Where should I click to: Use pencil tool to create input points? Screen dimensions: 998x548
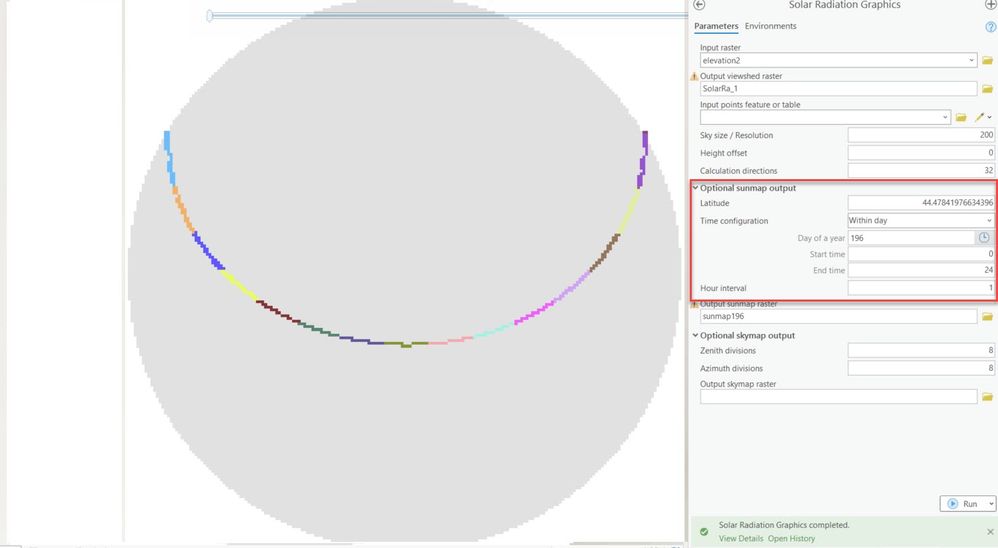979,117
